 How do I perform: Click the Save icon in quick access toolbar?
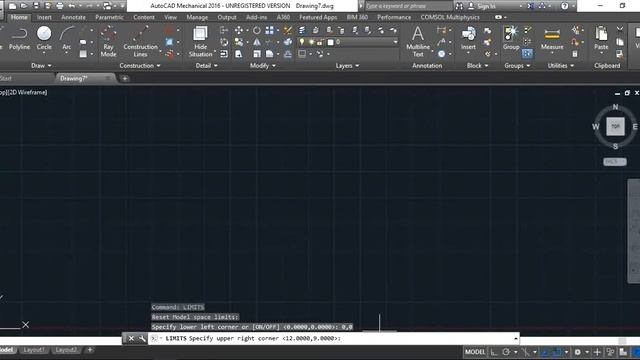(36, 6)
